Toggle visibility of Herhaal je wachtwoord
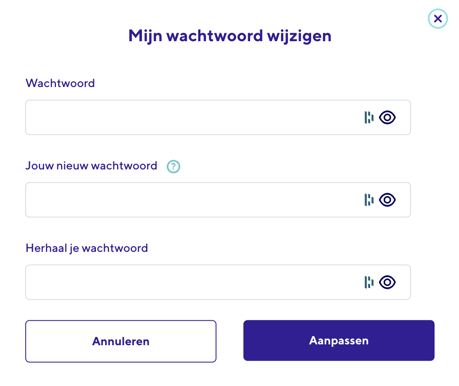This screenshot has height=386, width=459. (387, 282)
